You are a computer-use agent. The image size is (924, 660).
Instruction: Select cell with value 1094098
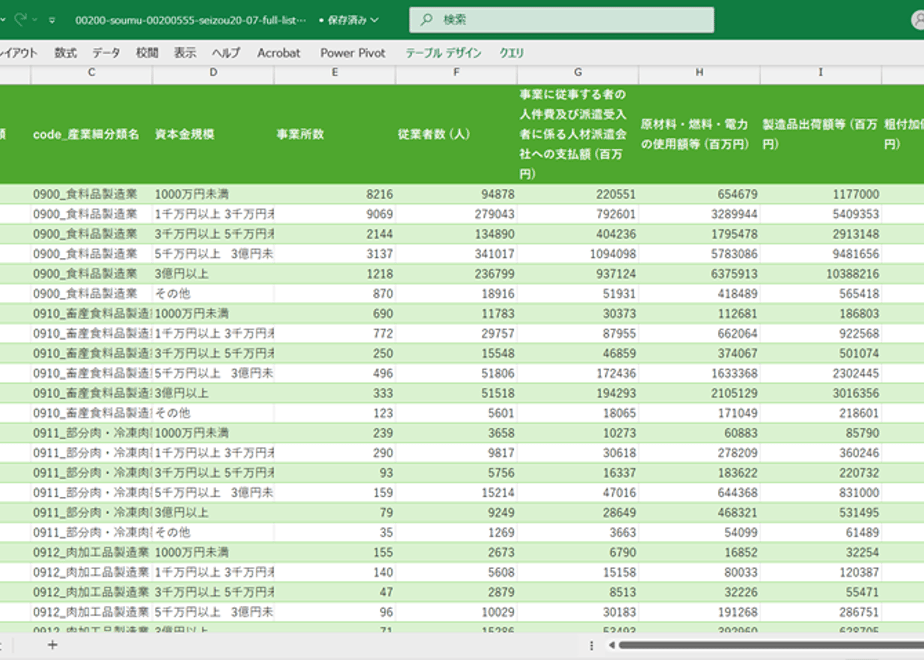click(x=578, y=254)
